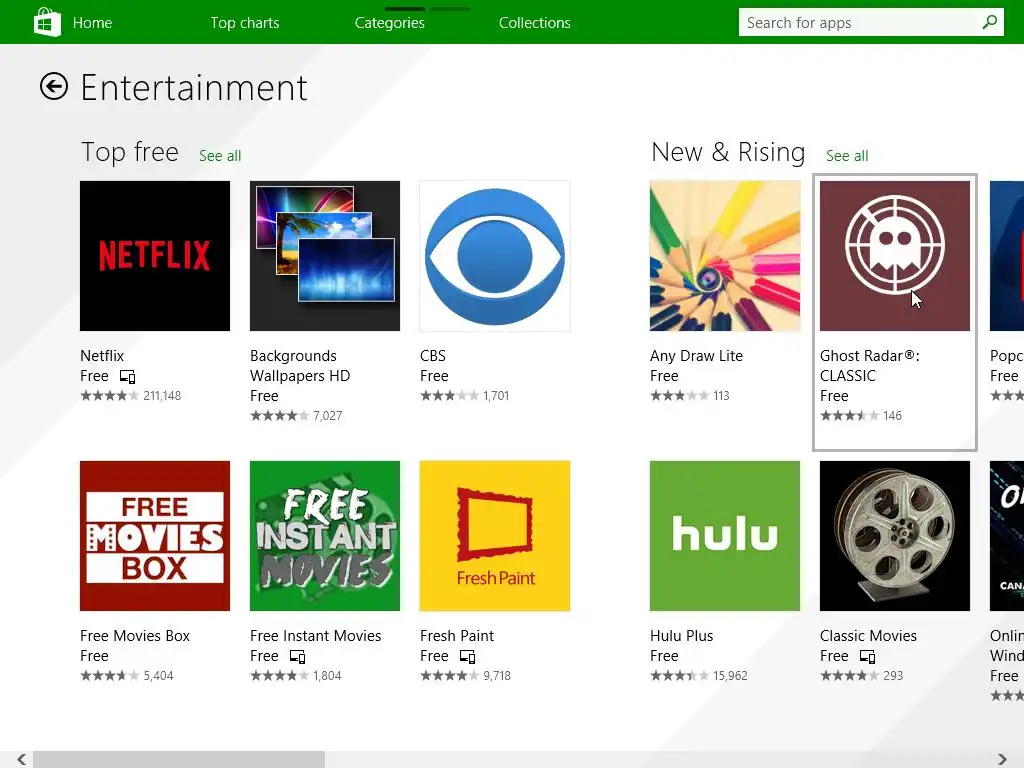1024x768 pixels.
Task: Open the Netflix app tile
Action: [155, 256]
